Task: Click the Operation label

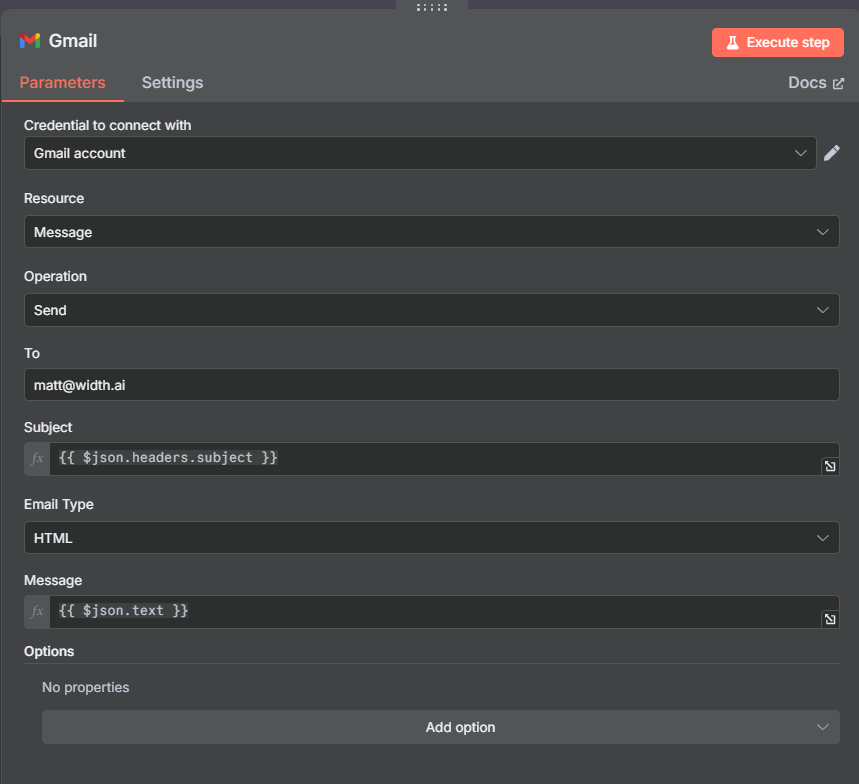Action: [x=55, y=277]
